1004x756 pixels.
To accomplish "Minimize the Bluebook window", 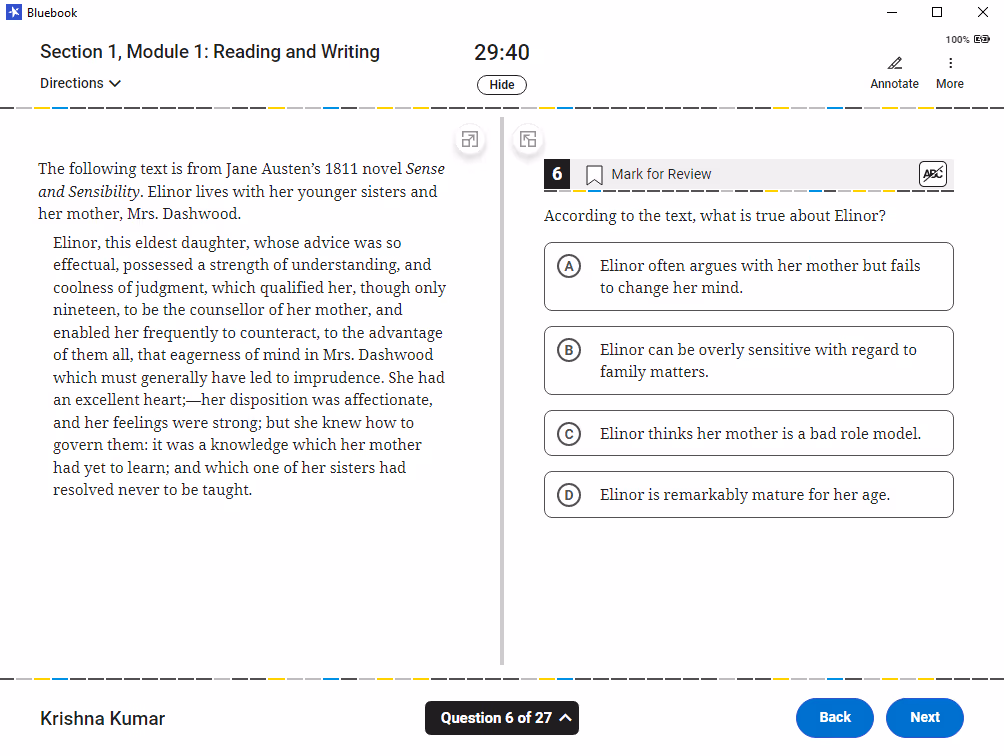I will (x=892, y=12).
